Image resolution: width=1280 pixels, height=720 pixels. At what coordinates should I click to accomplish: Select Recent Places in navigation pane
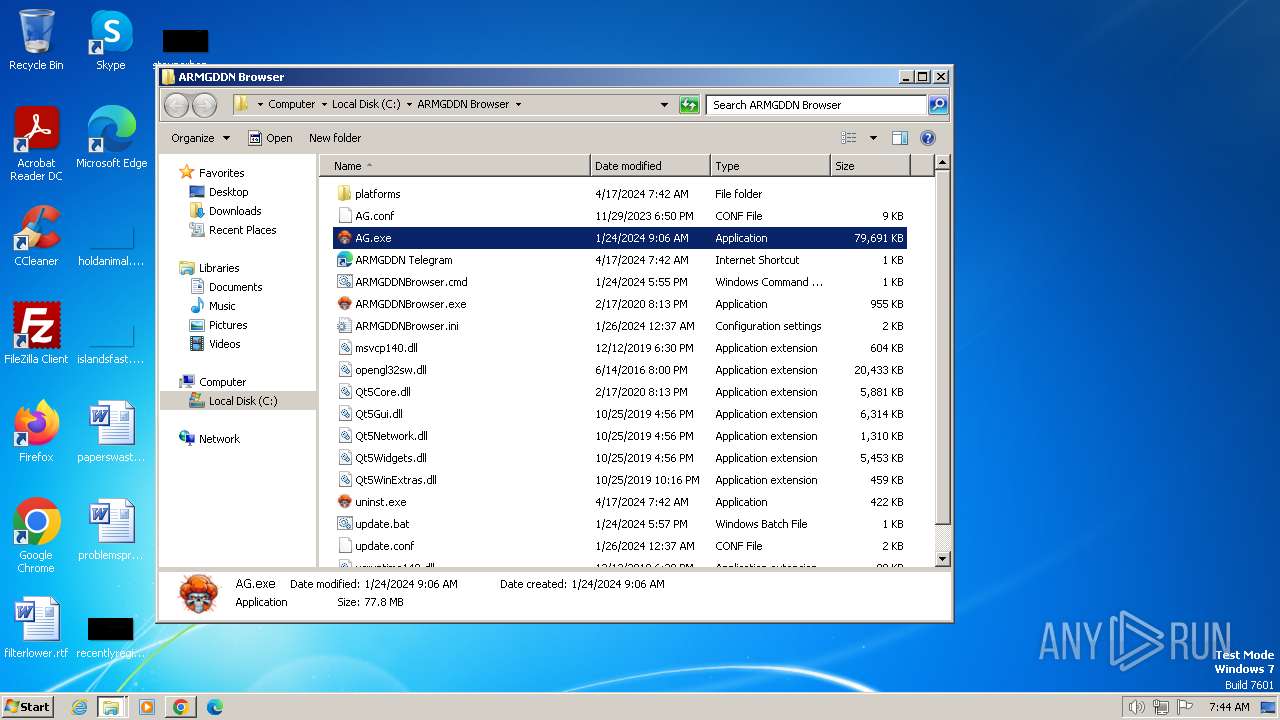[242, 230]
